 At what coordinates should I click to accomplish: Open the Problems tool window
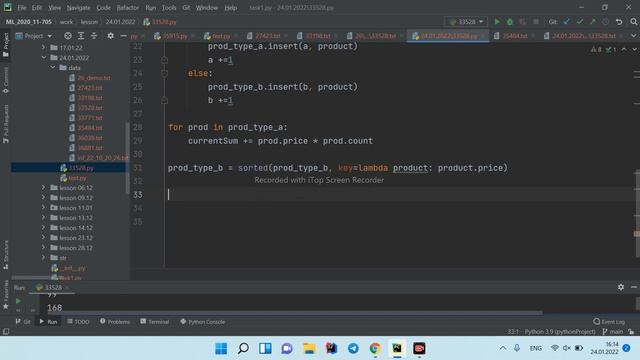tap(115, 322)
